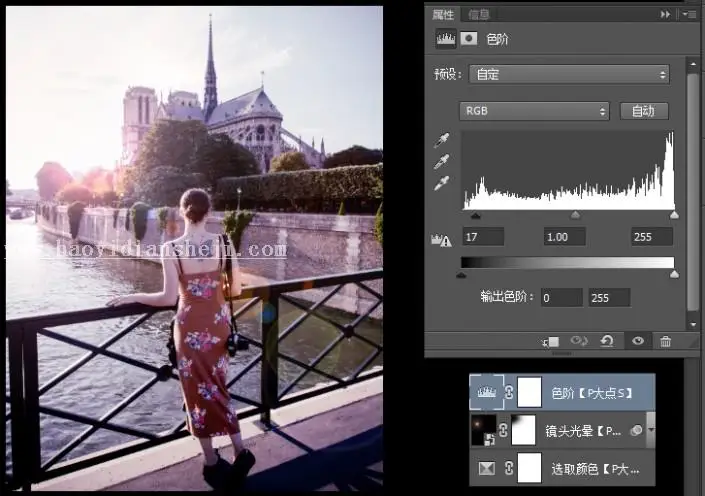Select the 选取颜色 layer mask thumbnail

tap(529, 468)
